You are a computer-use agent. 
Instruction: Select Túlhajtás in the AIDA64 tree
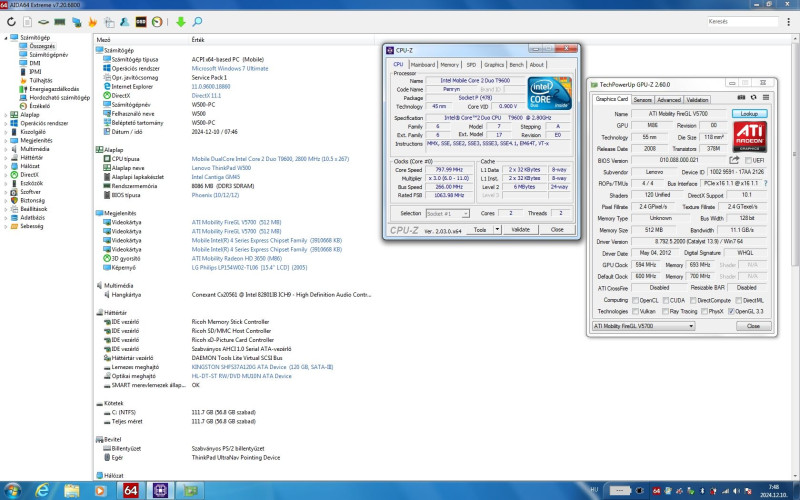pyautogui.click(x=41, y=81)
